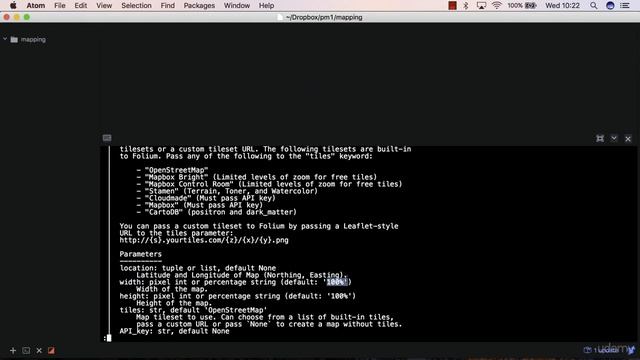Open Spotlight search magnifier

click(x=593, y=6)
